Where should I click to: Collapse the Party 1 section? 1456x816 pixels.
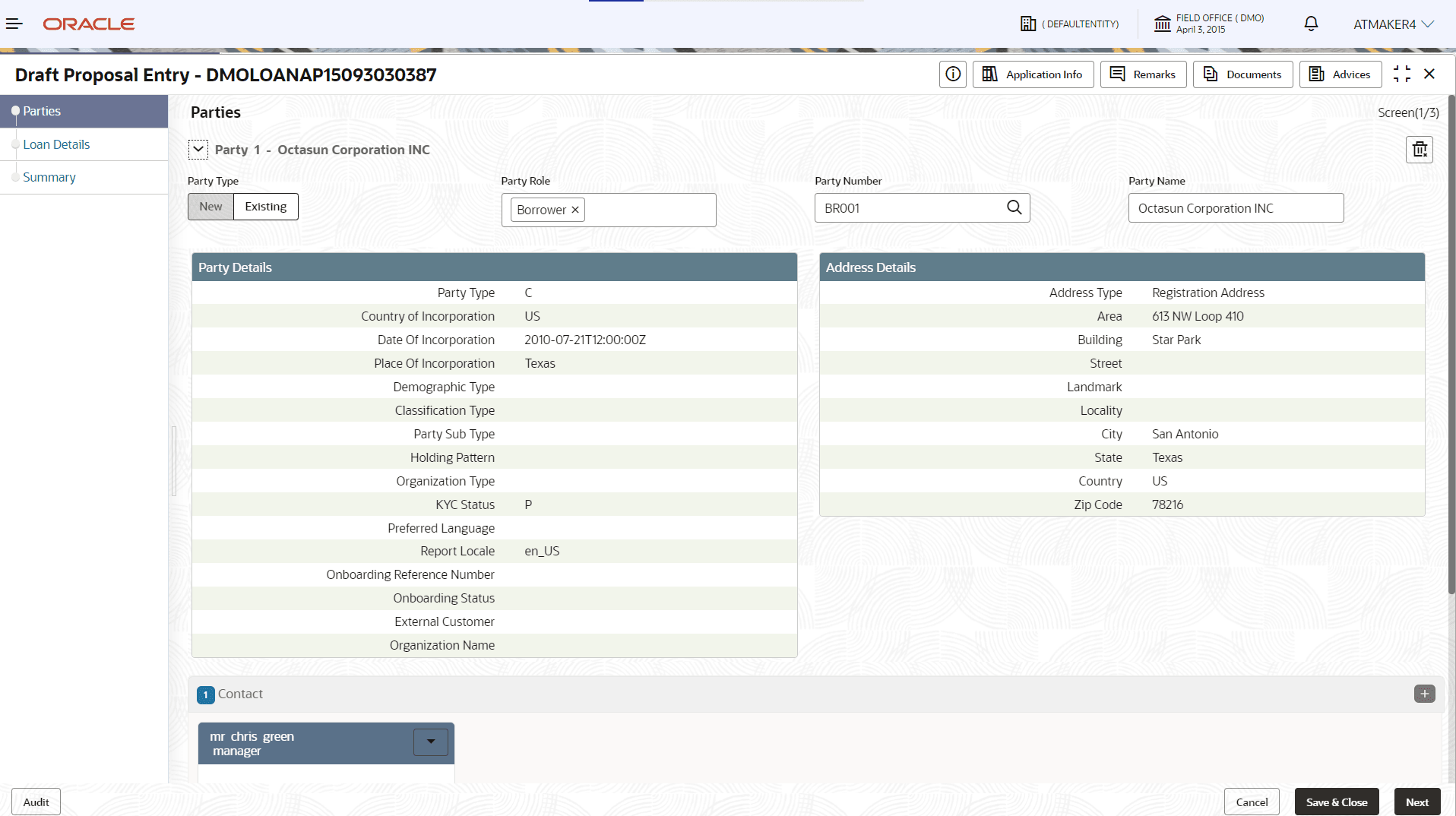pyautogui.click(x=198, y=150)
